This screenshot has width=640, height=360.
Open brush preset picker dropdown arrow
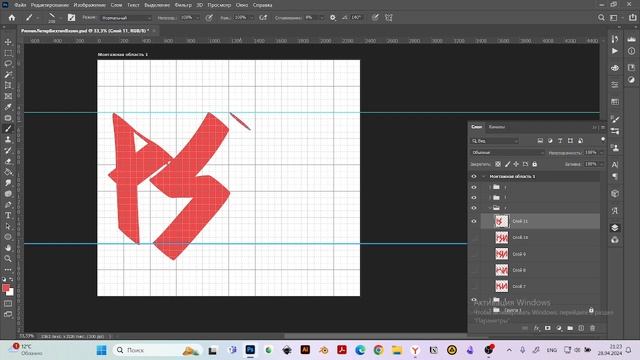point(60,18)
